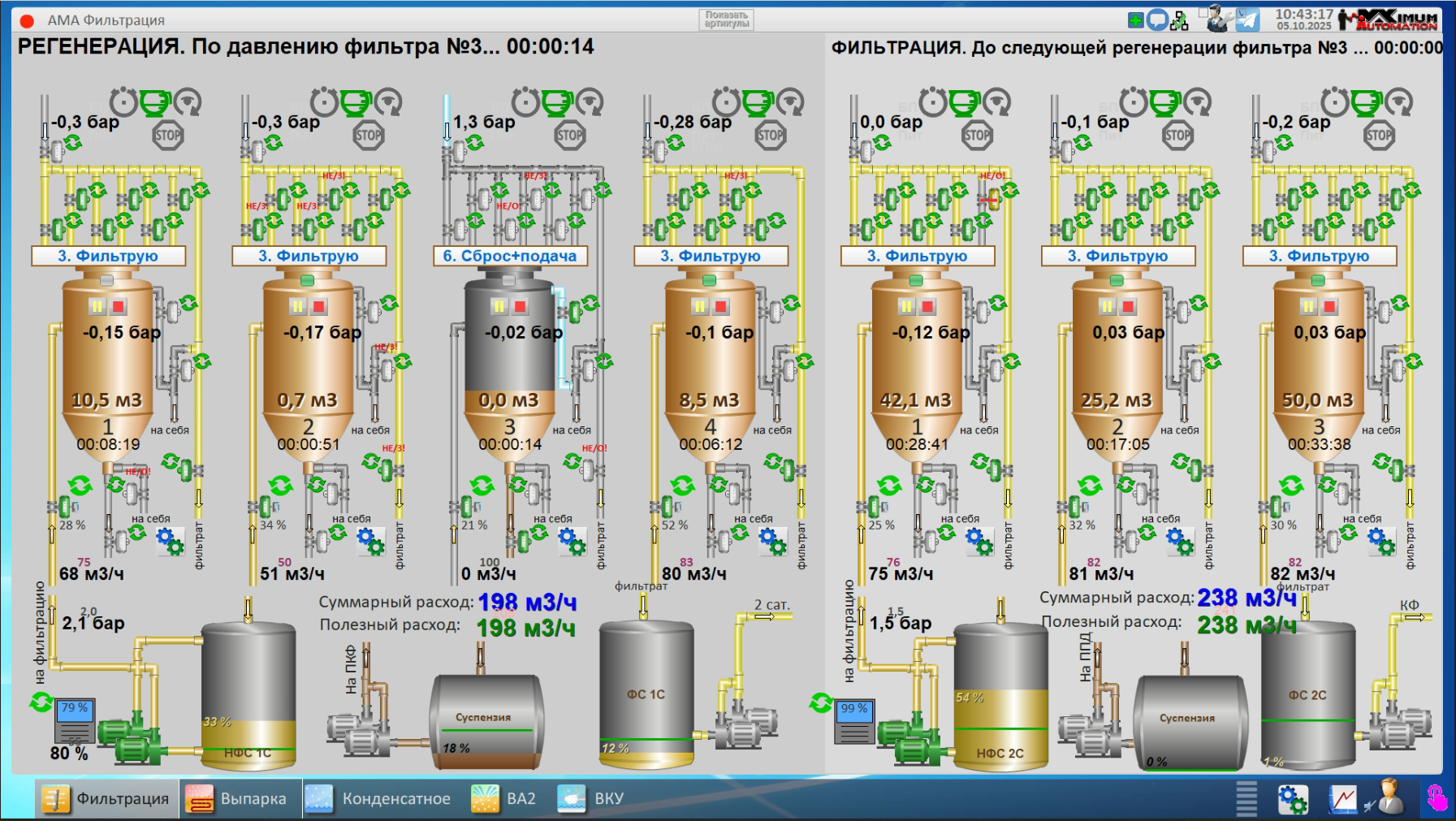Open the Конденсатное tab

(382, 798)
